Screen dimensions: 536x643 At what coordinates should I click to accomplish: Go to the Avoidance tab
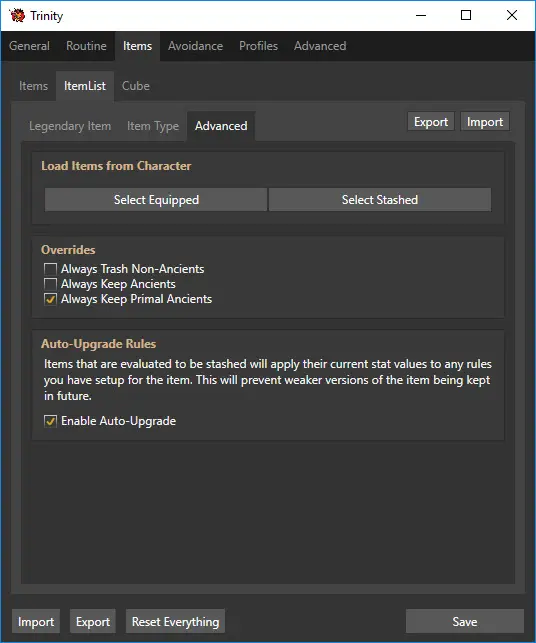click(x=195, y=46)
